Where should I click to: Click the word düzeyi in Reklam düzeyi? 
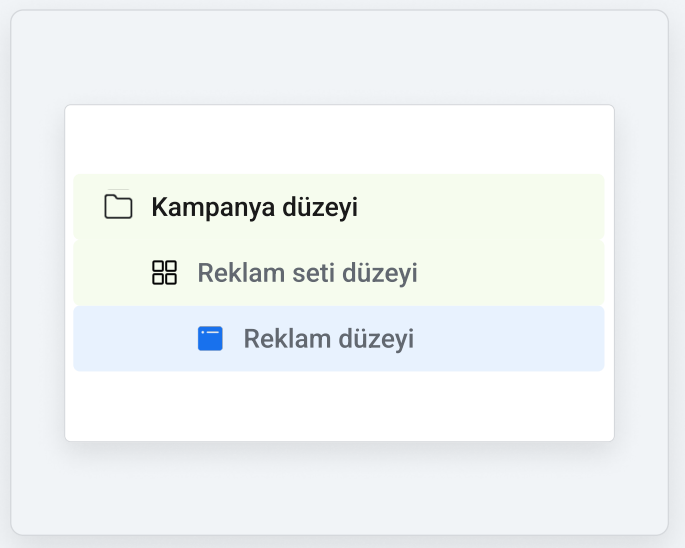click(376, 339)
